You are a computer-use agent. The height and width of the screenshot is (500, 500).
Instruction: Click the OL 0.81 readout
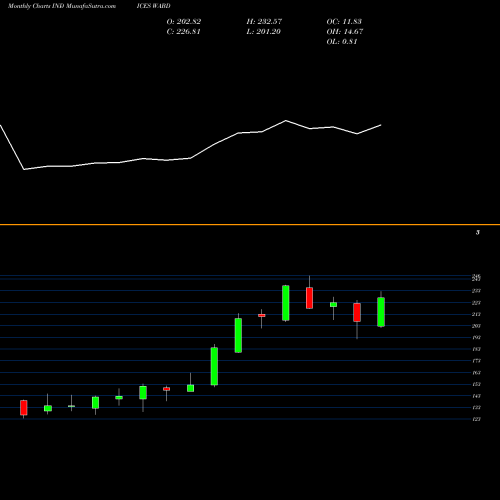[342, 42]
